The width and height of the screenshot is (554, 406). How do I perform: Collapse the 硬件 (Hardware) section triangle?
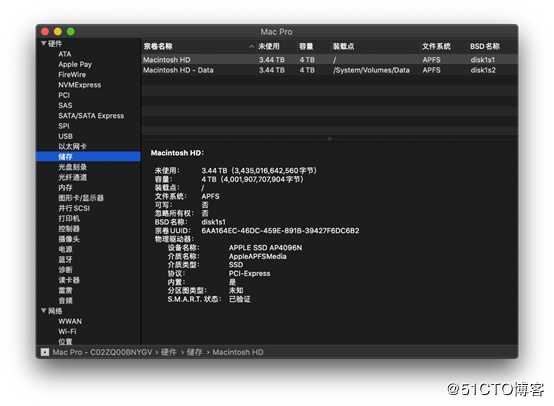(43, 43)
